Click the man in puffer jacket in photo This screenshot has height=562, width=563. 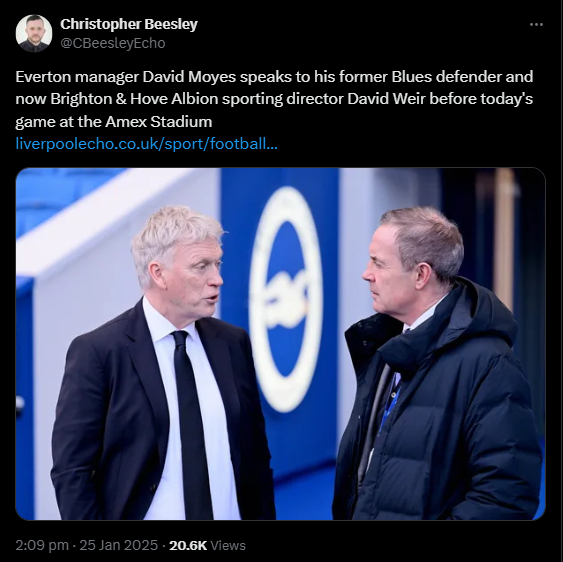click(436, 363)
